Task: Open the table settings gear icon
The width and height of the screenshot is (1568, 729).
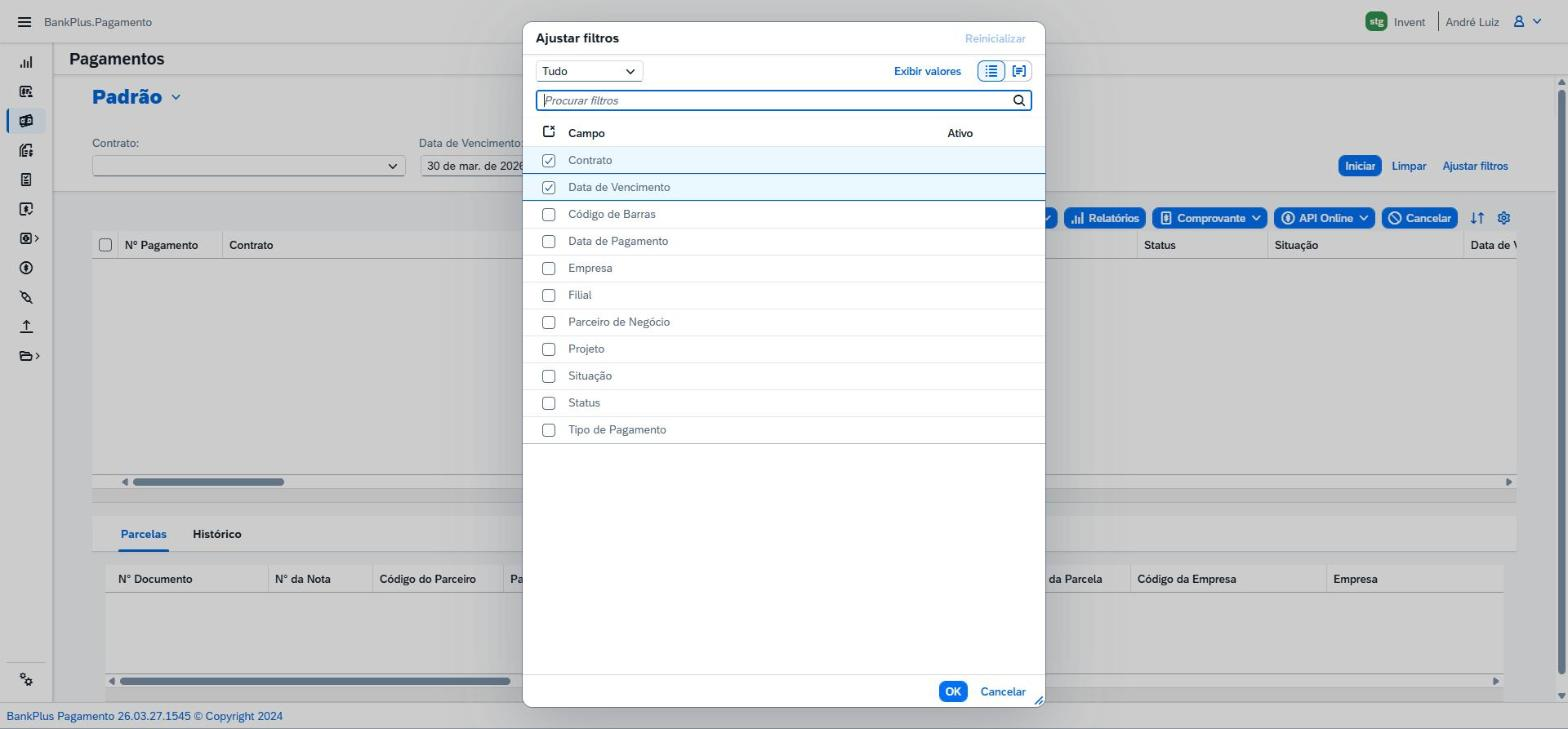Action: pos(1503,218)
